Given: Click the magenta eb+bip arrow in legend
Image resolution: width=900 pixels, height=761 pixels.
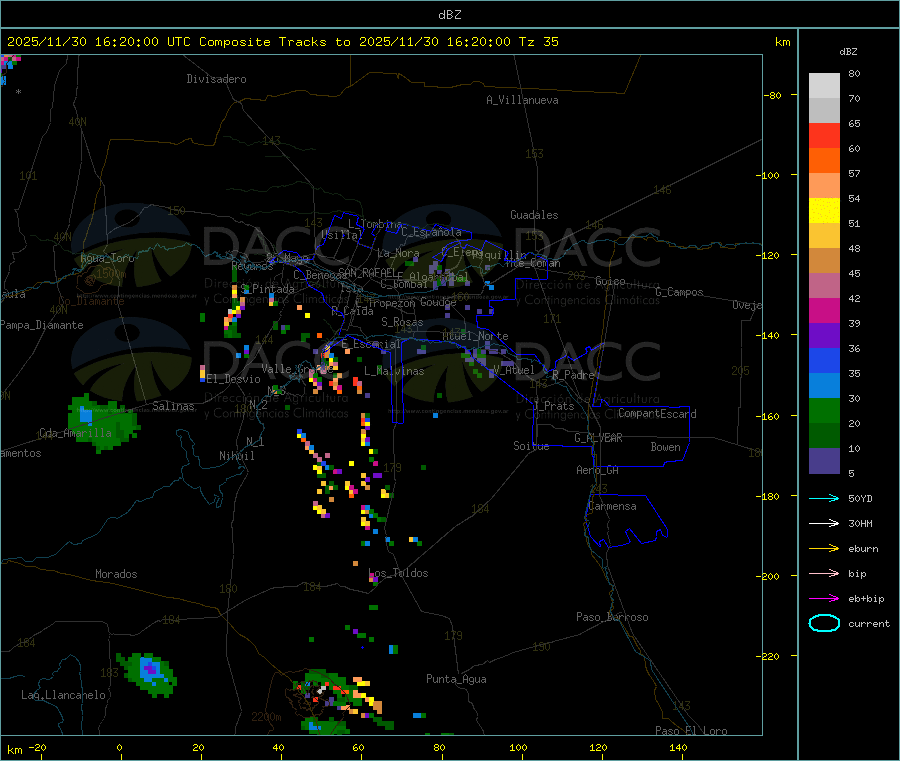Looking at the screenshot, I should pos(824,599).
